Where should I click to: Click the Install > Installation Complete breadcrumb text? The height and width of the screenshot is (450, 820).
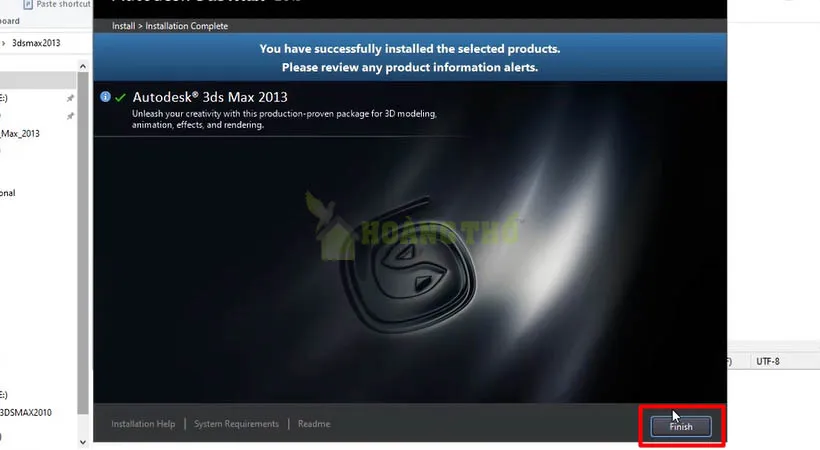point(170,26)
